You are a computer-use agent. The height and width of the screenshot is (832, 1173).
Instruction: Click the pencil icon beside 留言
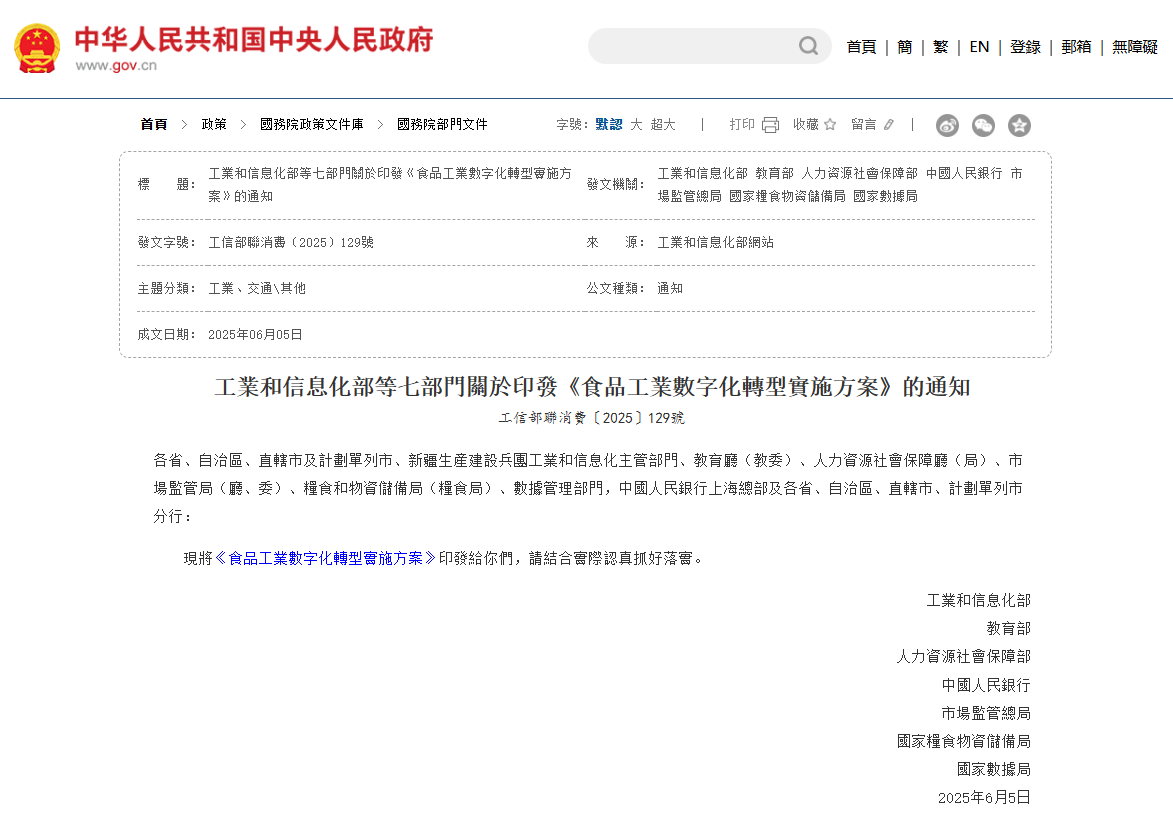click(x=888, y=124)
